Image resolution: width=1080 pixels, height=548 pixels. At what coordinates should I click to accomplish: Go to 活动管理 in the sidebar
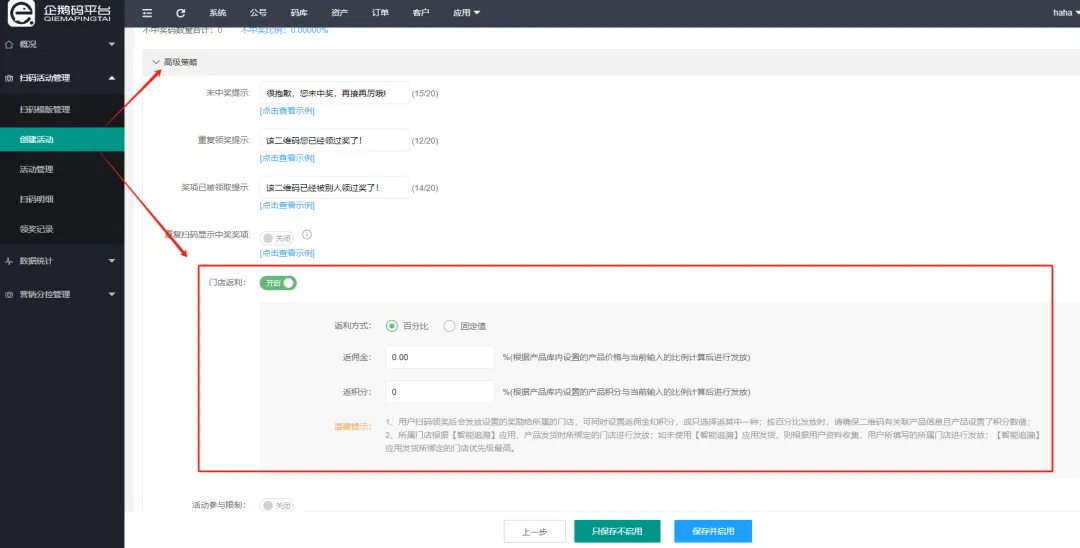(x=37, y=169)
